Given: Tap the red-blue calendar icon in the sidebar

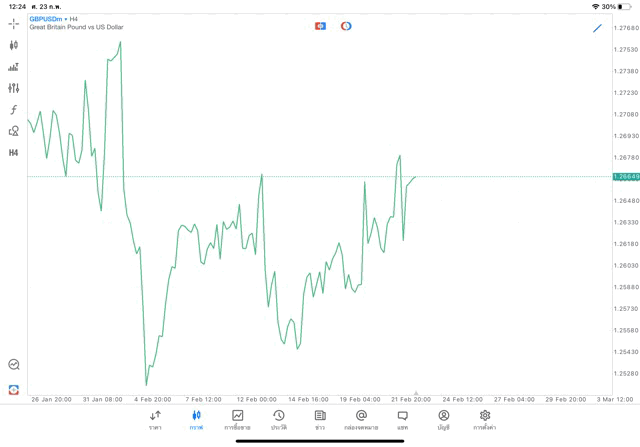Looking at the screenshot, I should click(13, 389).
